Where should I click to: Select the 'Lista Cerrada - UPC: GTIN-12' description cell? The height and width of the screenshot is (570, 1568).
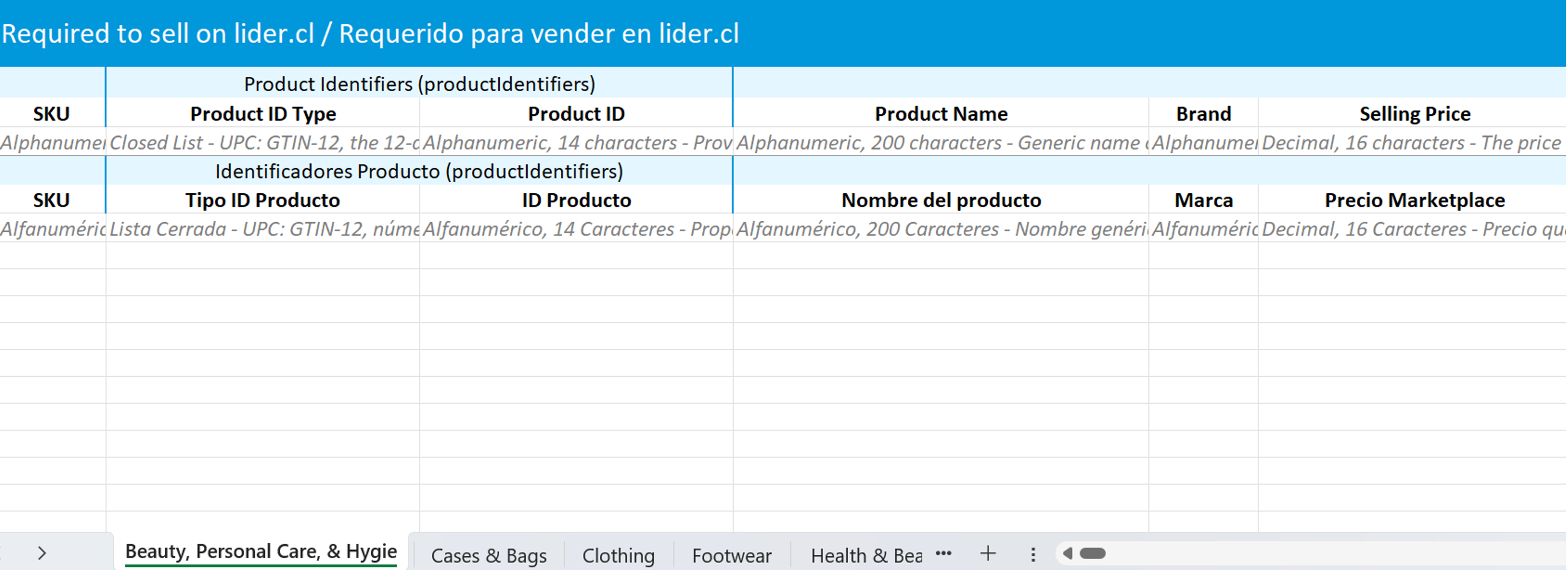point(263,229)
